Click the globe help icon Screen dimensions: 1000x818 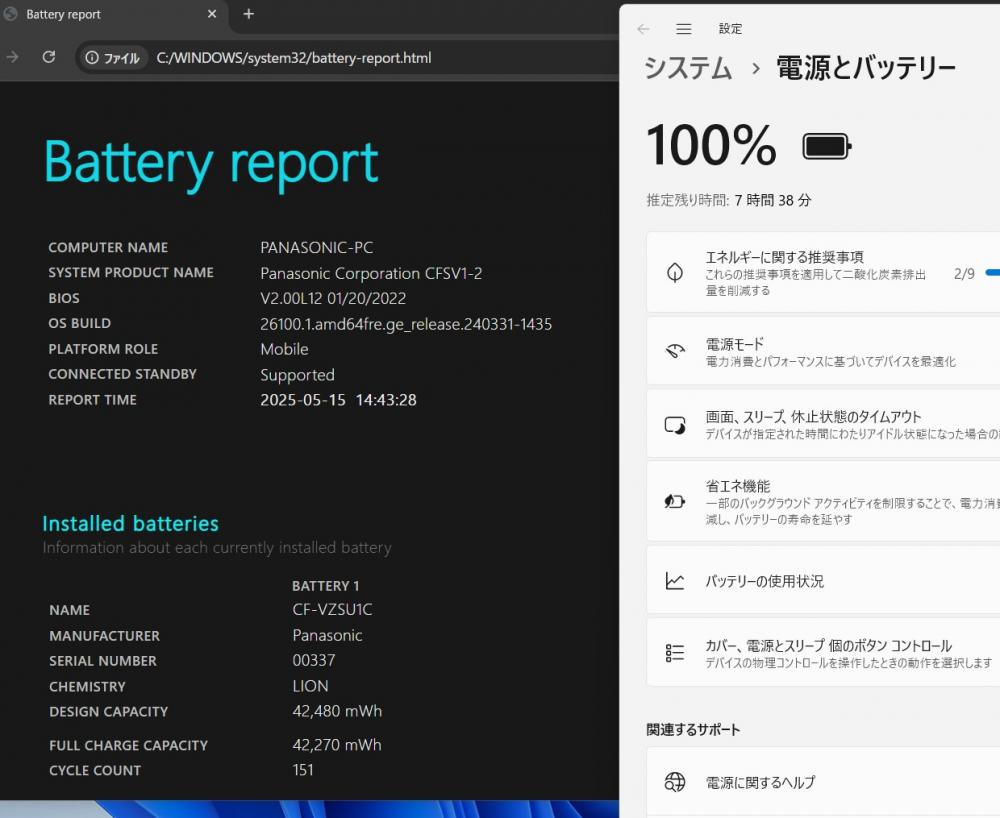(x=675, y=782)
